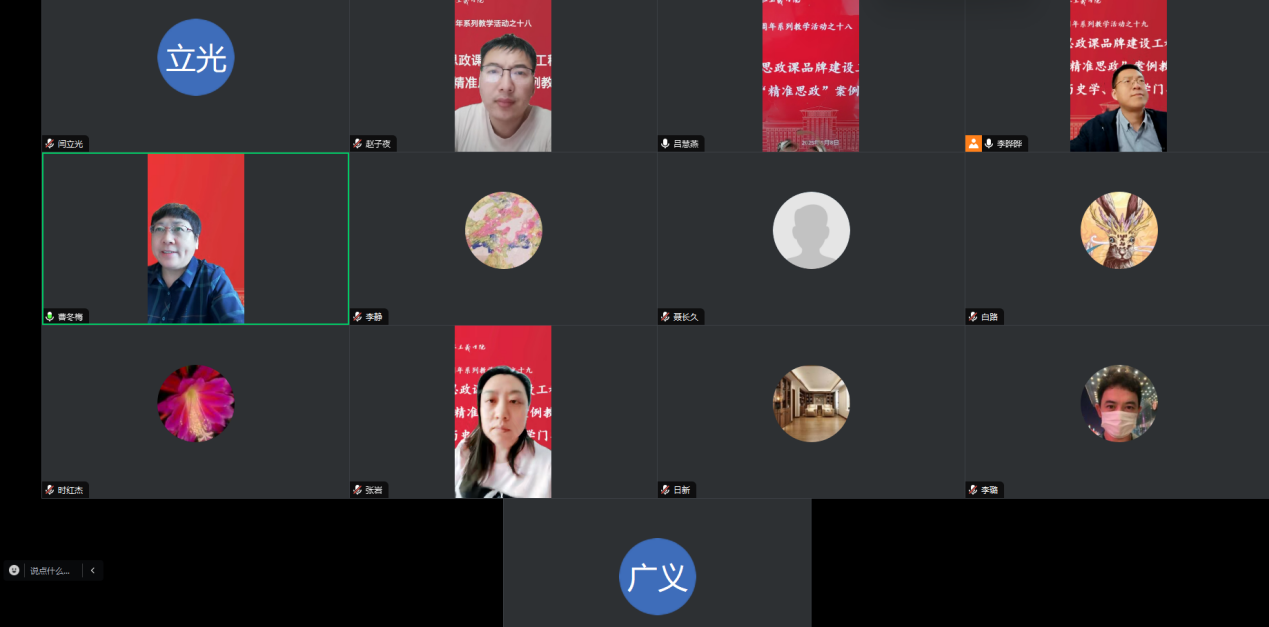Select the blue 广义 avatar circle

tap(657, 577)
